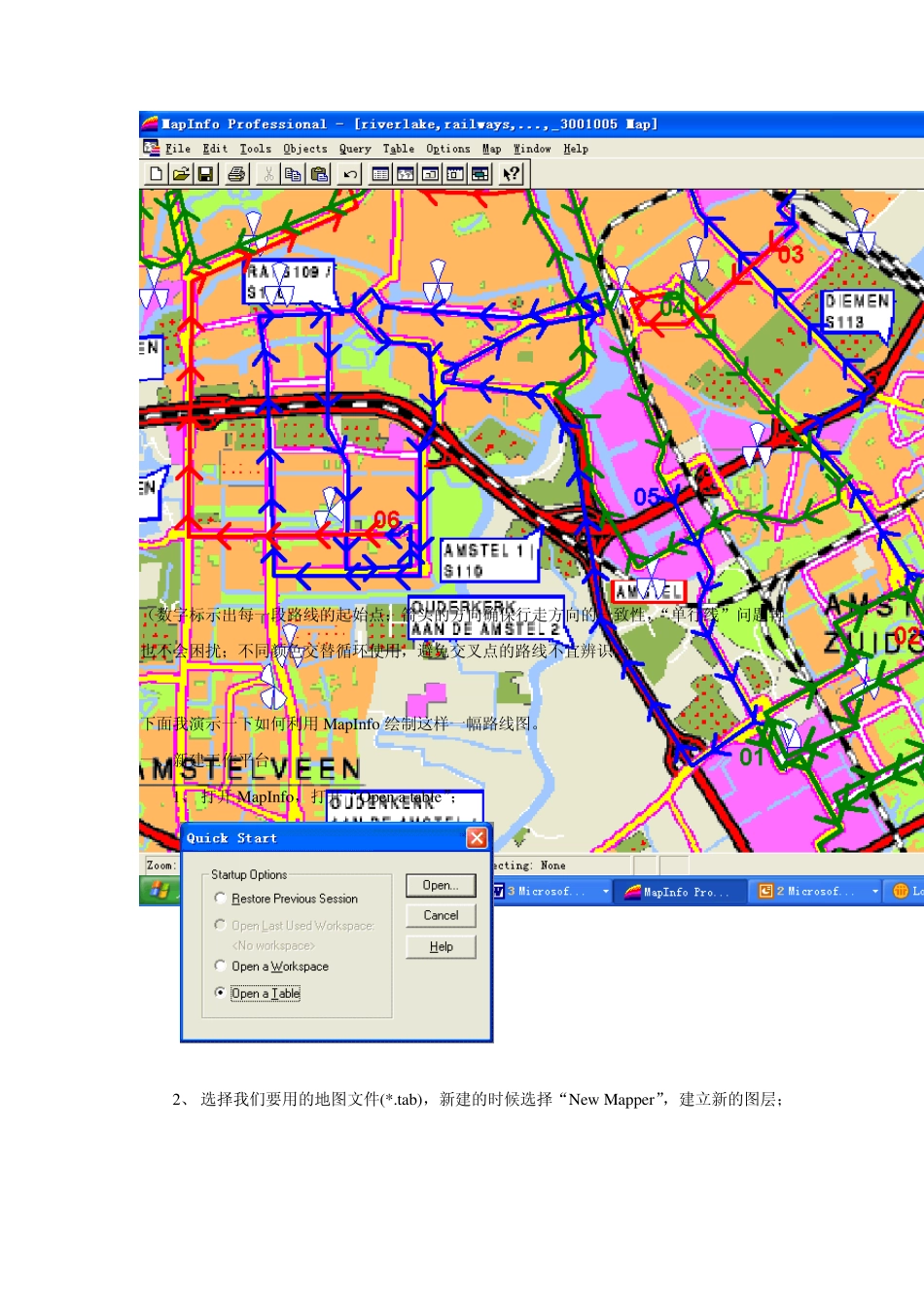Click the Help pointer question-mark icon
The width and height of the screenshot is (924, 1307).
click(512, 174)
